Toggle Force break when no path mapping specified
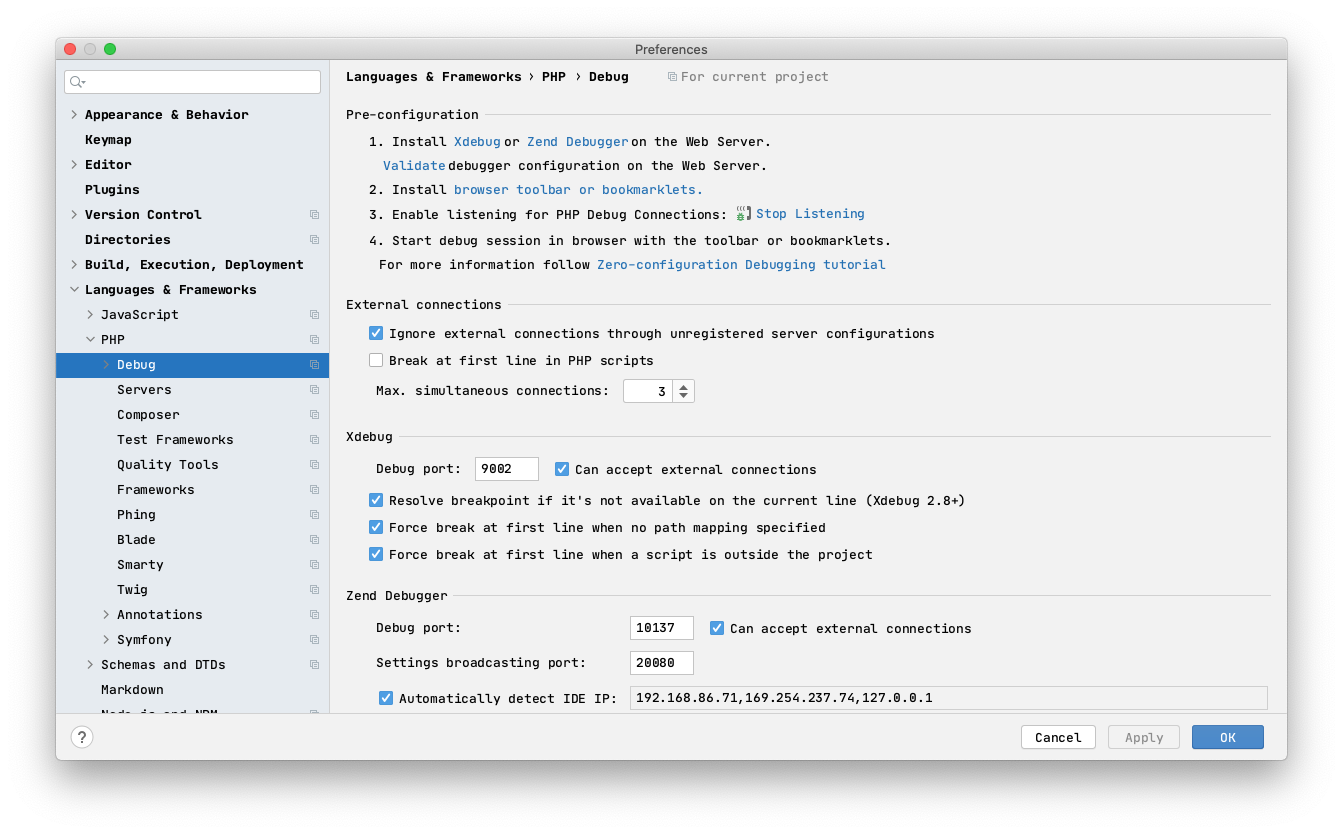Screen dimensions: 1343x834 (x=376, y=527)
